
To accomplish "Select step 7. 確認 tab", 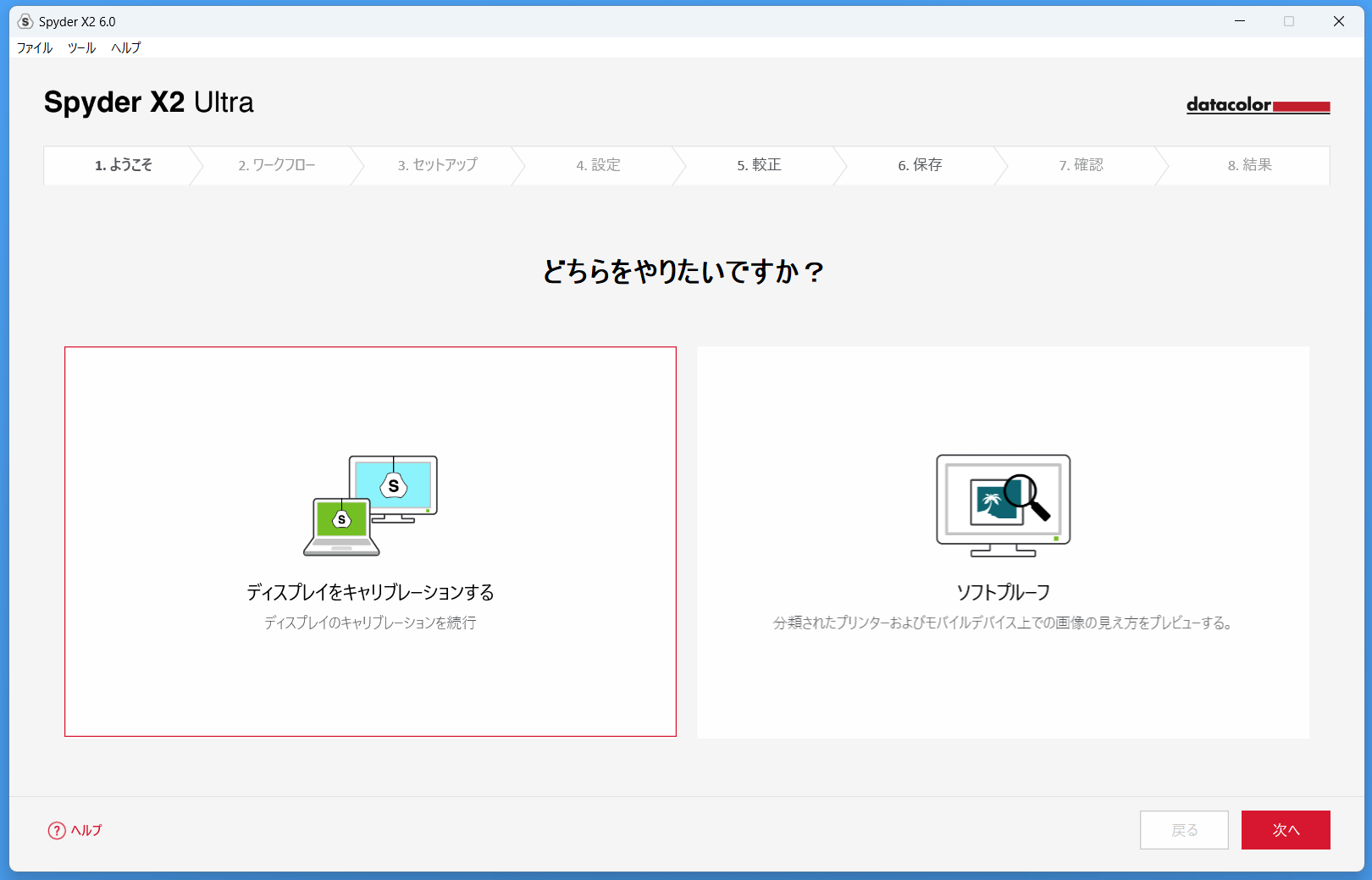I will (1082, 165).
